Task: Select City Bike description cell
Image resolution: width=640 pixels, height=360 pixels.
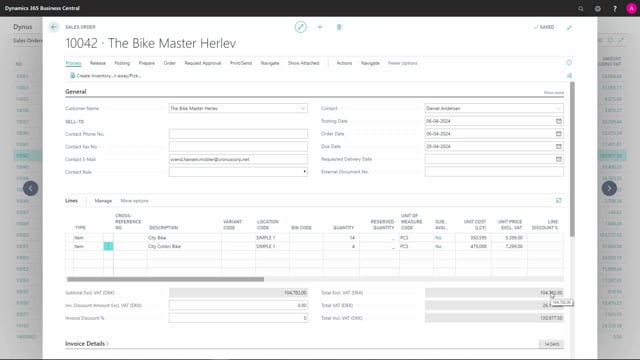Action: pyautogui.click(x=184, y=238)
